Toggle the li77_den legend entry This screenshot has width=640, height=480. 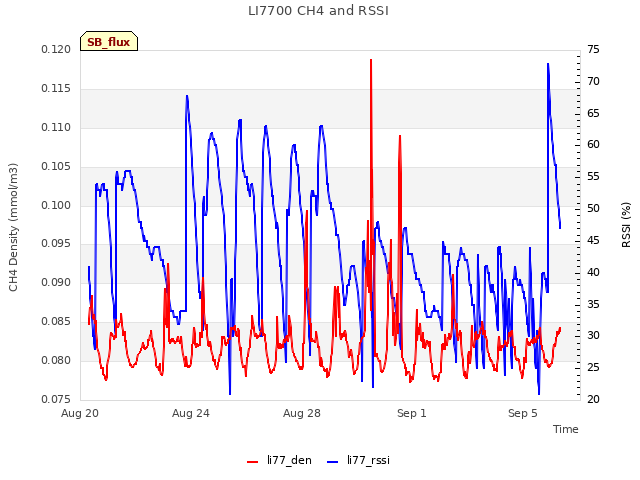[x=280, y=460]
